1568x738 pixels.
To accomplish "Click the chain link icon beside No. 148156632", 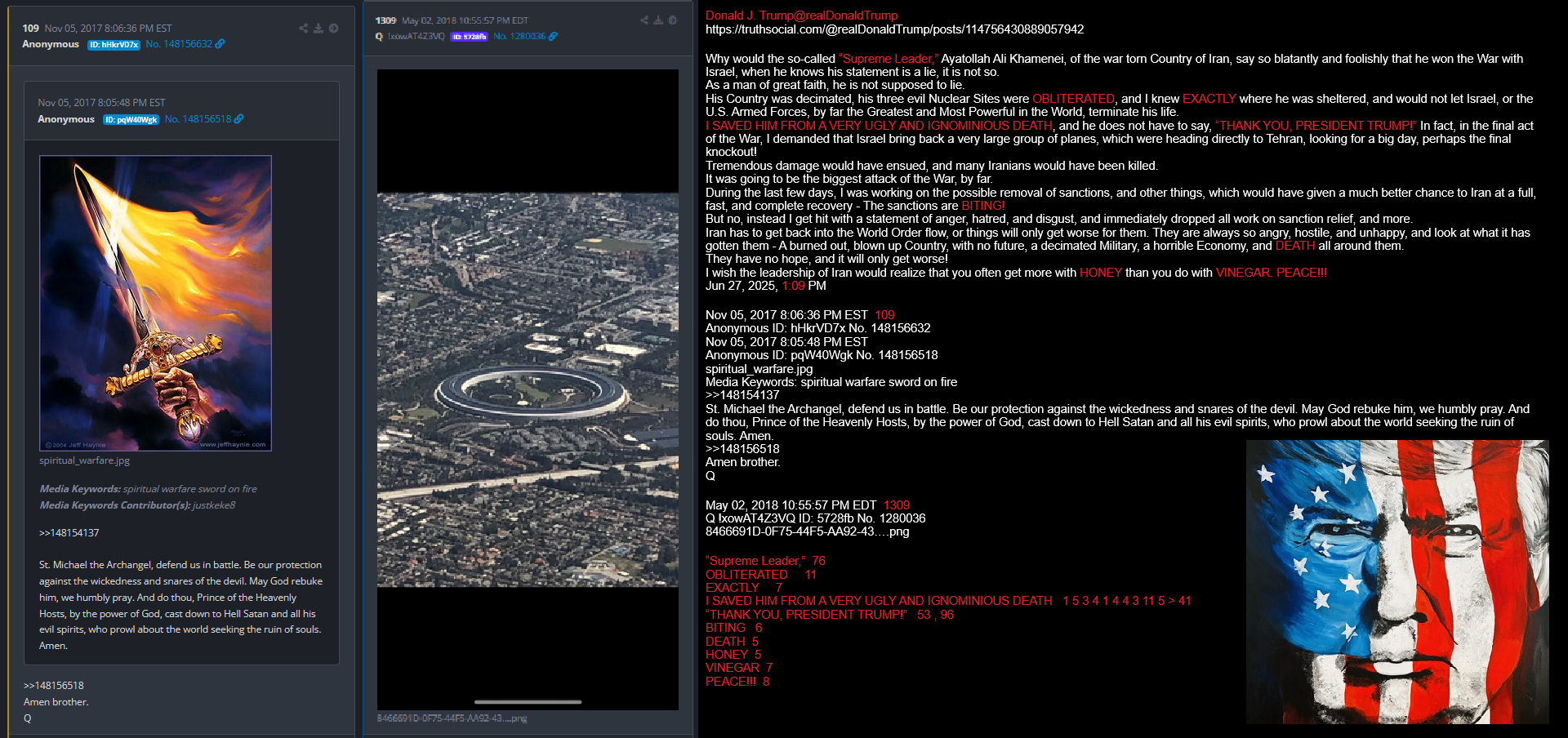I will tap(220, 44).
